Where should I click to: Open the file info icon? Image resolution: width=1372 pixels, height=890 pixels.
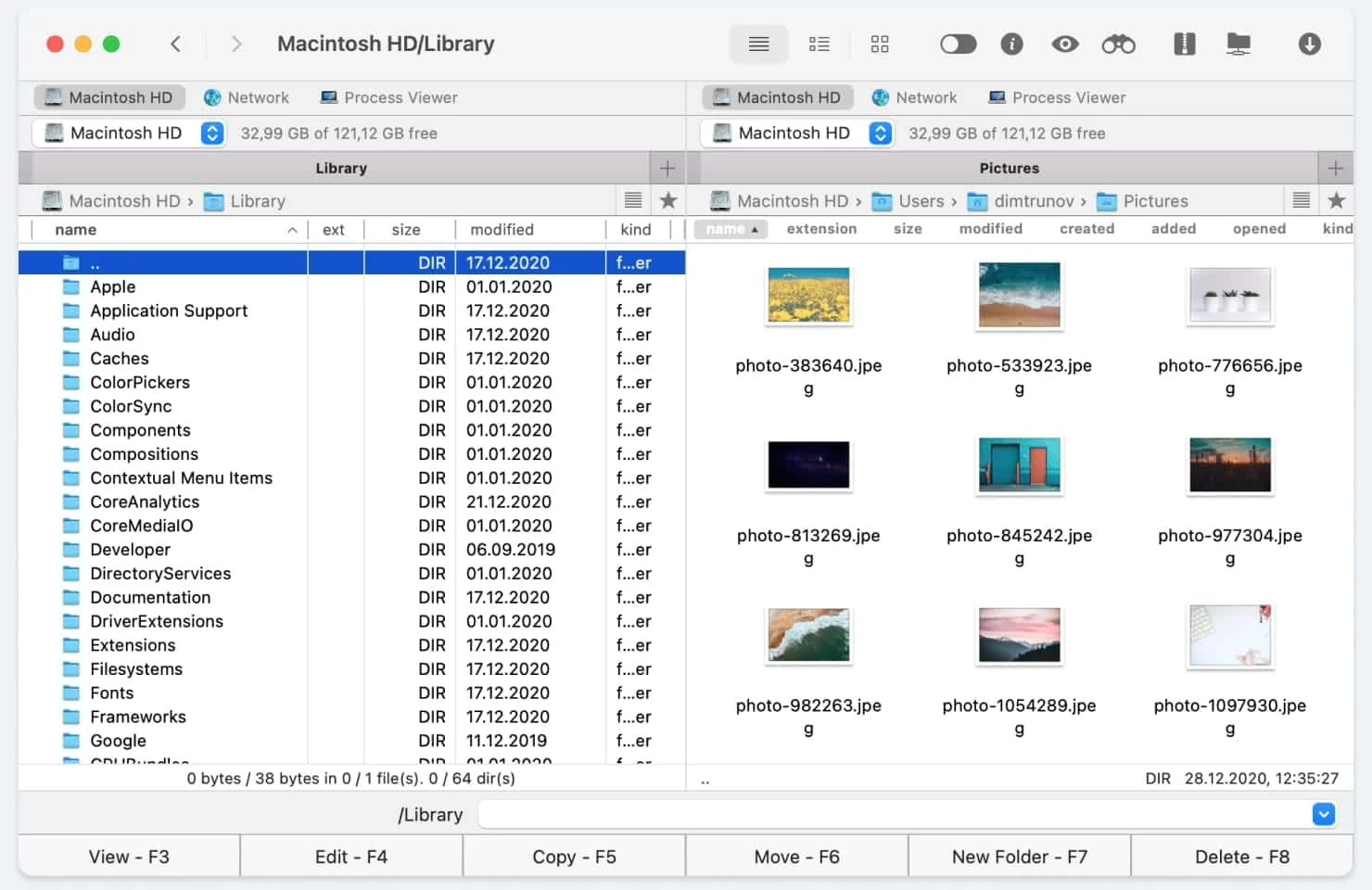click(x=1011, y=44)
